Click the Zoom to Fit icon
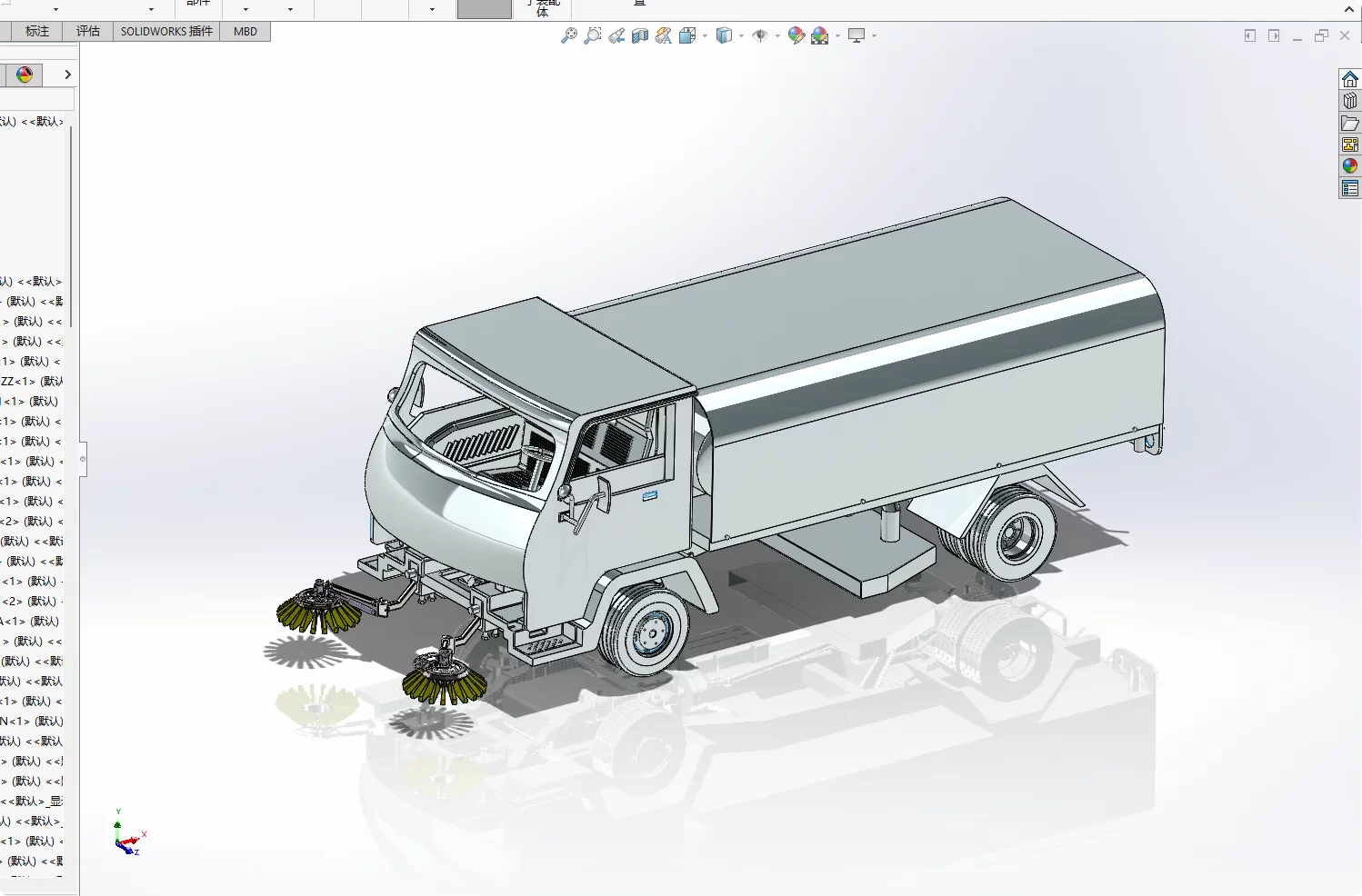This screenshot has height=896, width=1362. (x=569, y=35)
